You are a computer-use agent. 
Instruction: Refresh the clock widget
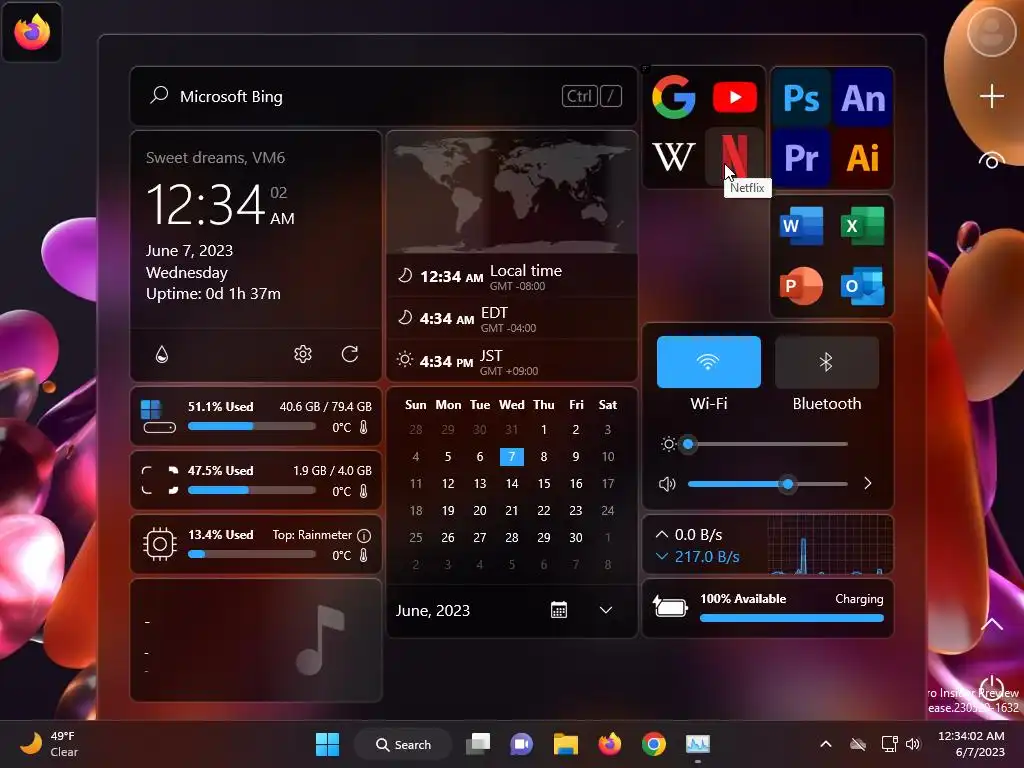tap(350, 354)
